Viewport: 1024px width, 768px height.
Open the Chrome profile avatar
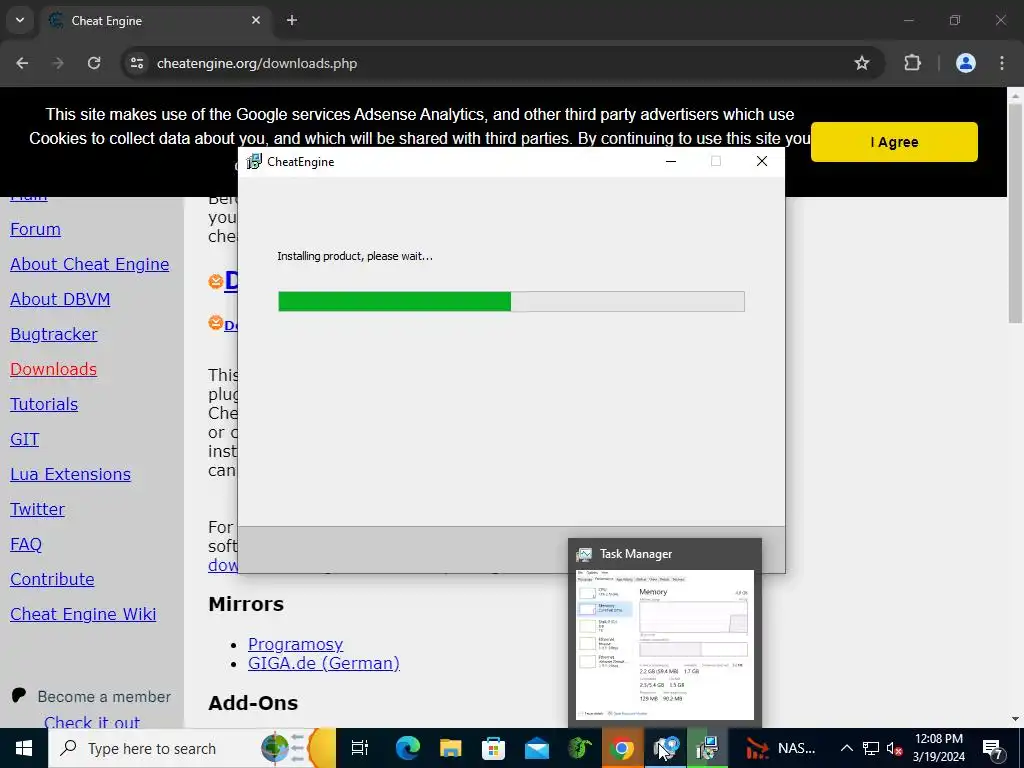point(966,63)
